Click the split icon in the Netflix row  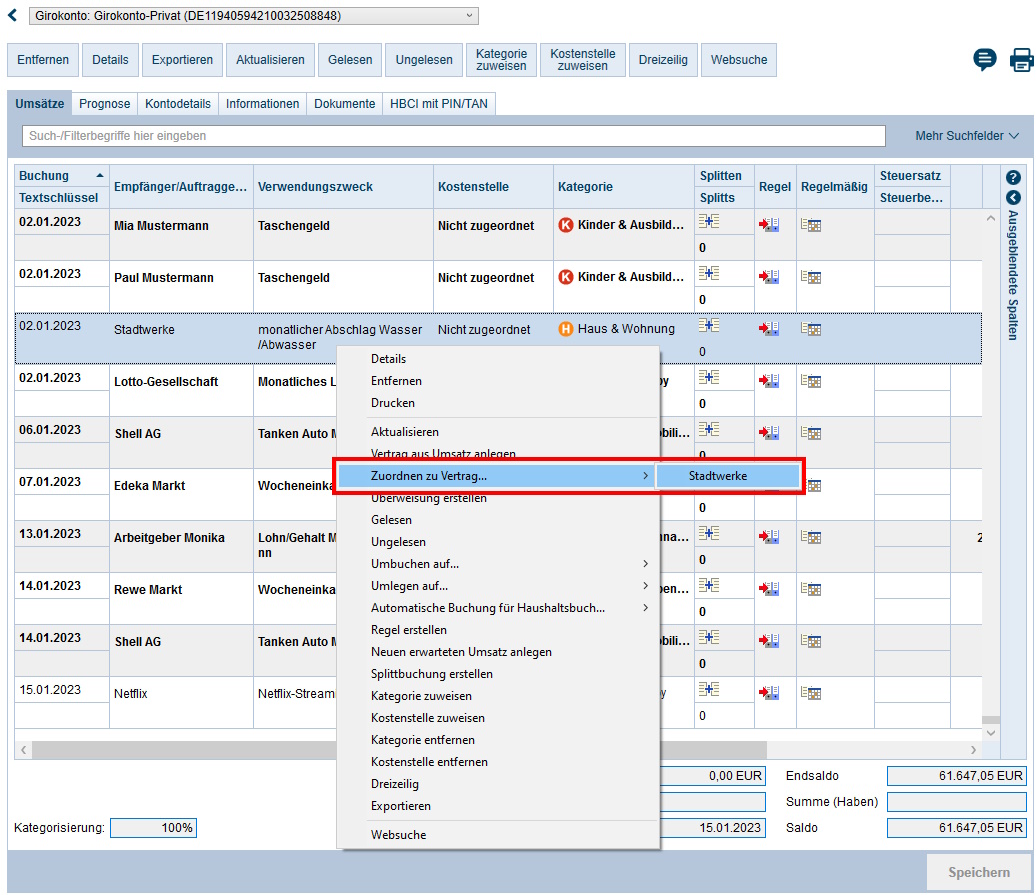709,689
